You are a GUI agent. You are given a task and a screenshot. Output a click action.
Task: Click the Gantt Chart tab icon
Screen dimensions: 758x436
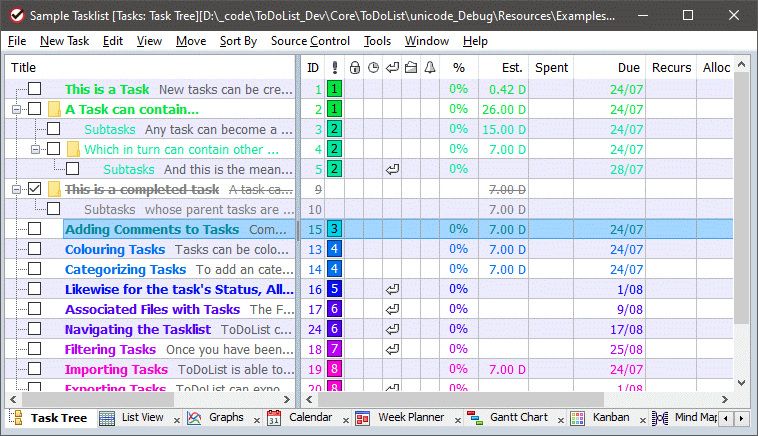click(474, 418)
